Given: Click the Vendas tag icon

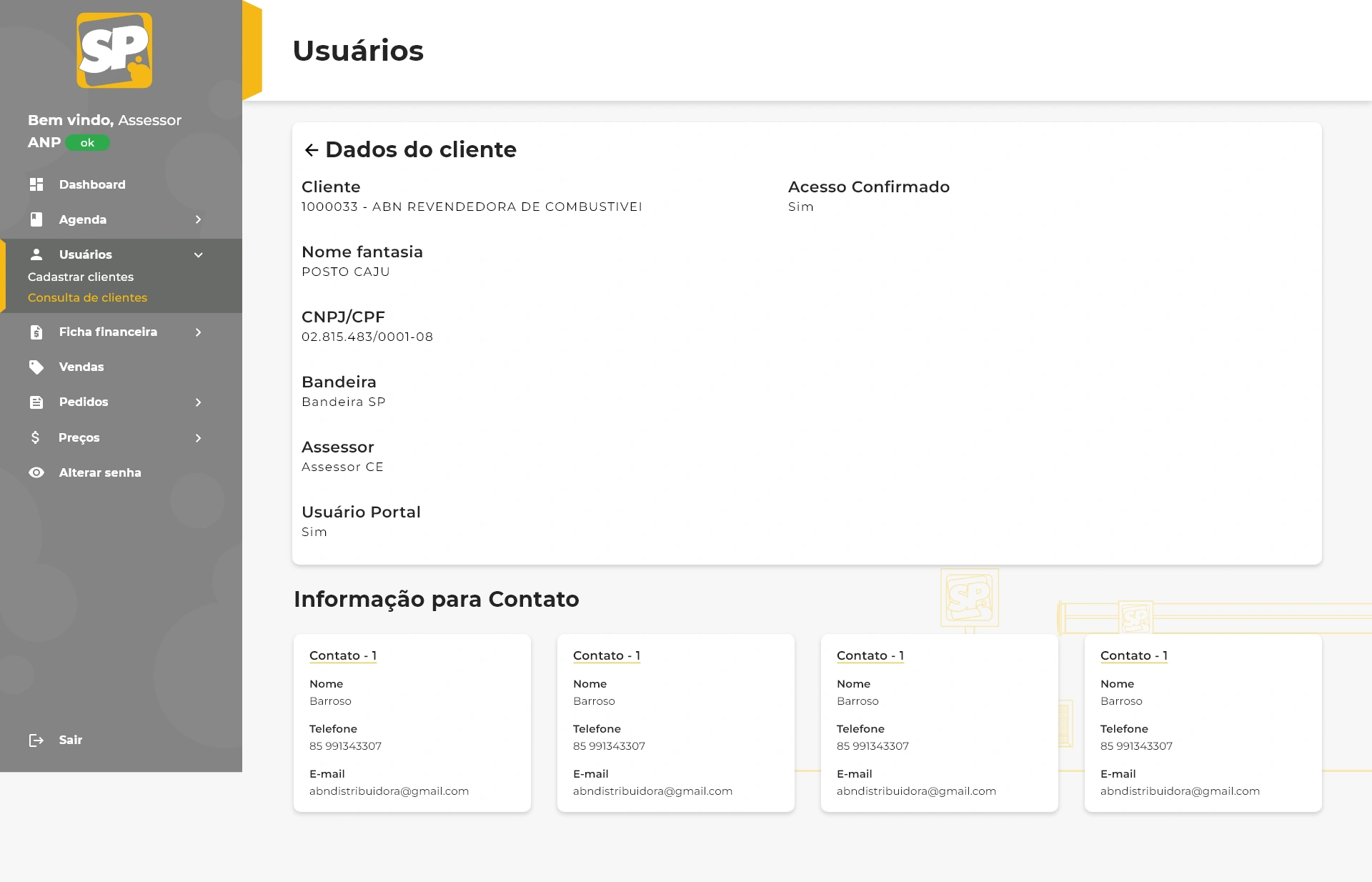Looking at the screenshot, I should [x=36, y=367].
